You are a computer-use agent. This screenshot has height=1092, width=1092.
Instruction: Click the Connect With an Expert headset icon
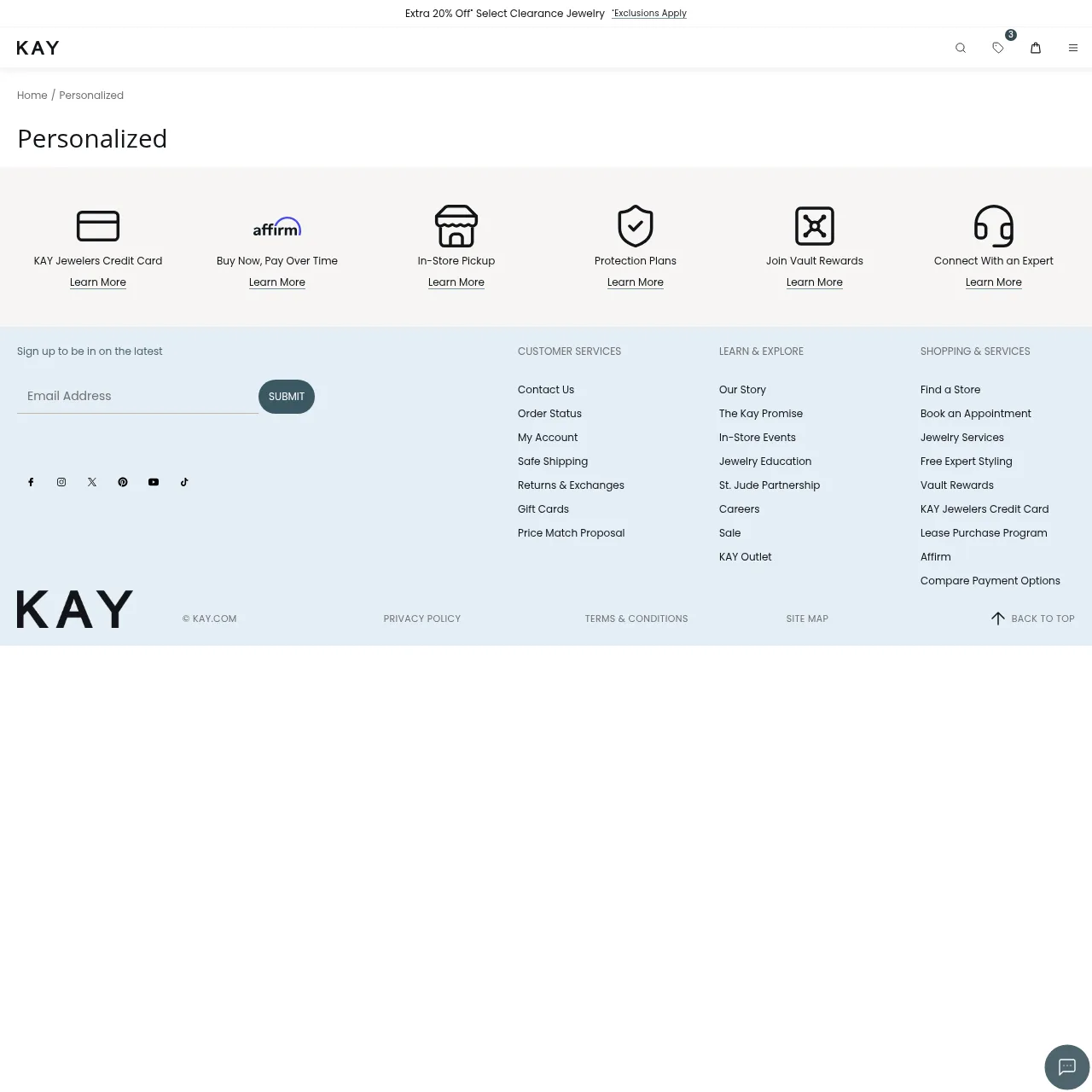click(x=994, y=226)
